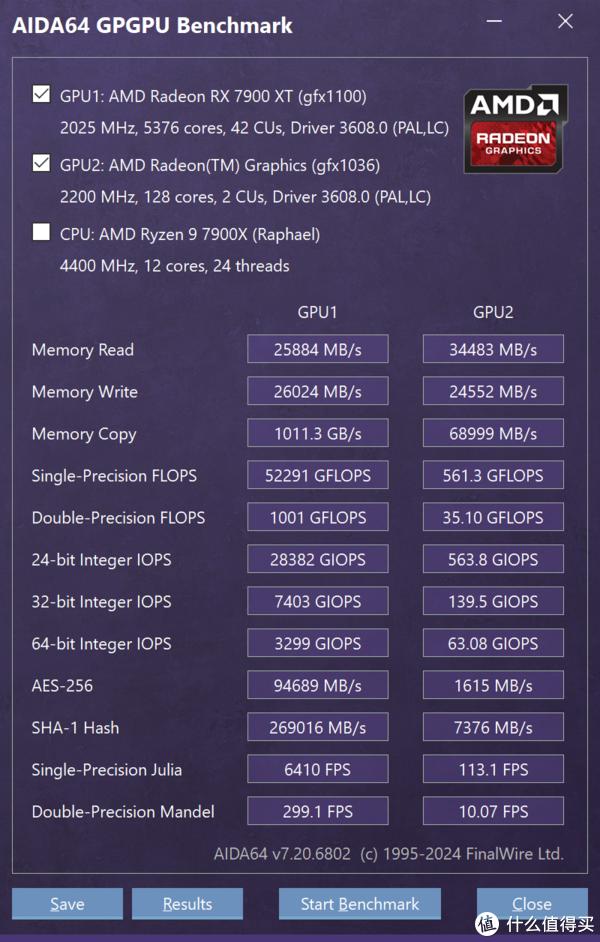Click the Close button at bottom
The image size is (600, 942).
[x=532, y=904]
